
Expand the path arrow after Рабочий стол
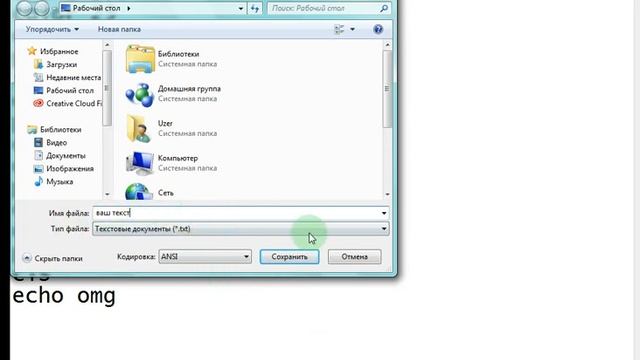129,8
